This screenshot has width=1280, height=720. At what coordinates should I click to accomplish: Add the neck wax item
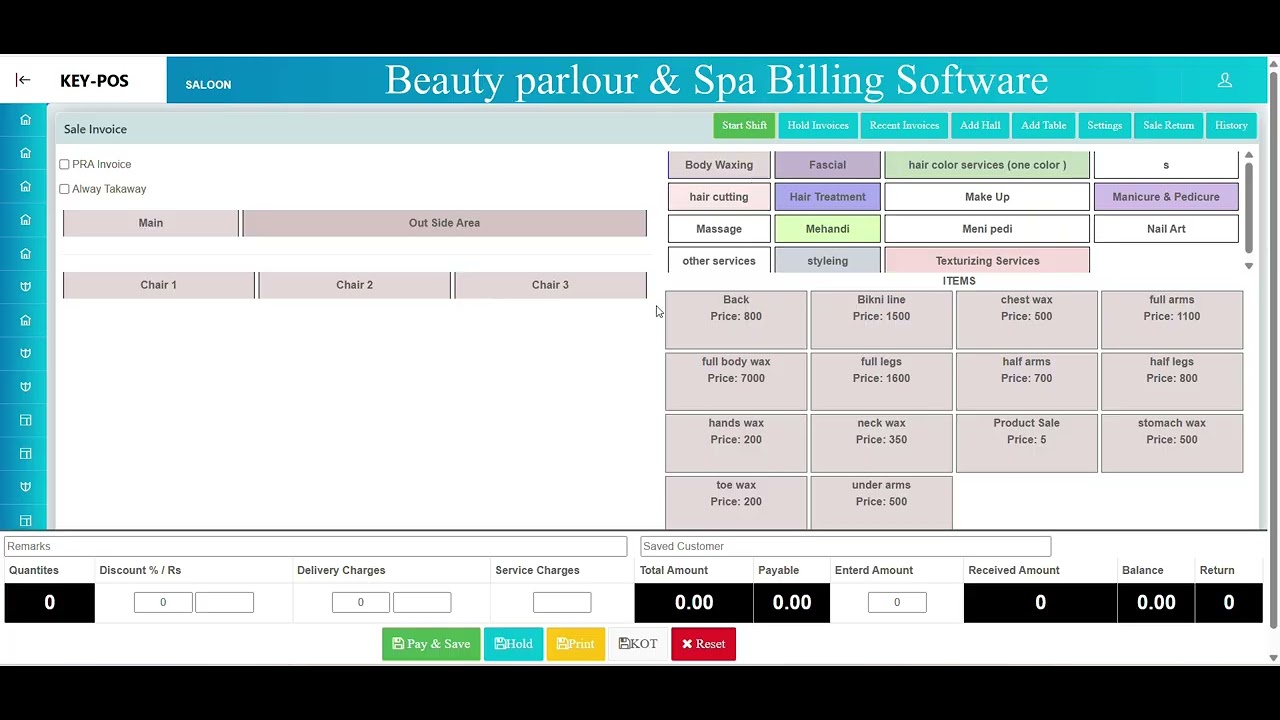pyautogui.click(x=881, y=443)
